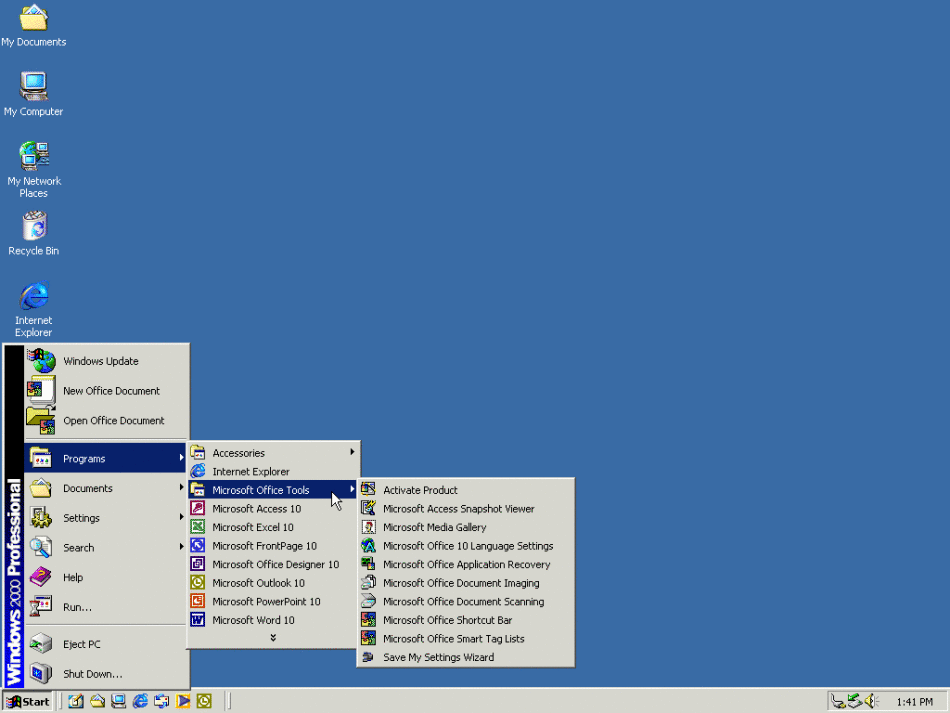Start Microsoft PowerPoint 10
950x713 pixels.
click(x=266, y=602)
